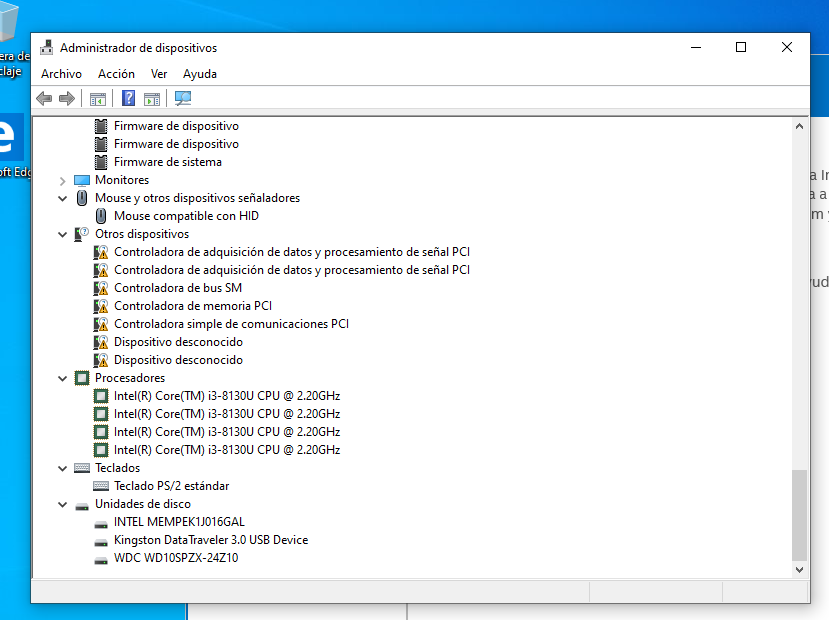Select the first Dispositivo desconocido entry
The height and width of the screenshot is (620, 829).
(178, 342)
